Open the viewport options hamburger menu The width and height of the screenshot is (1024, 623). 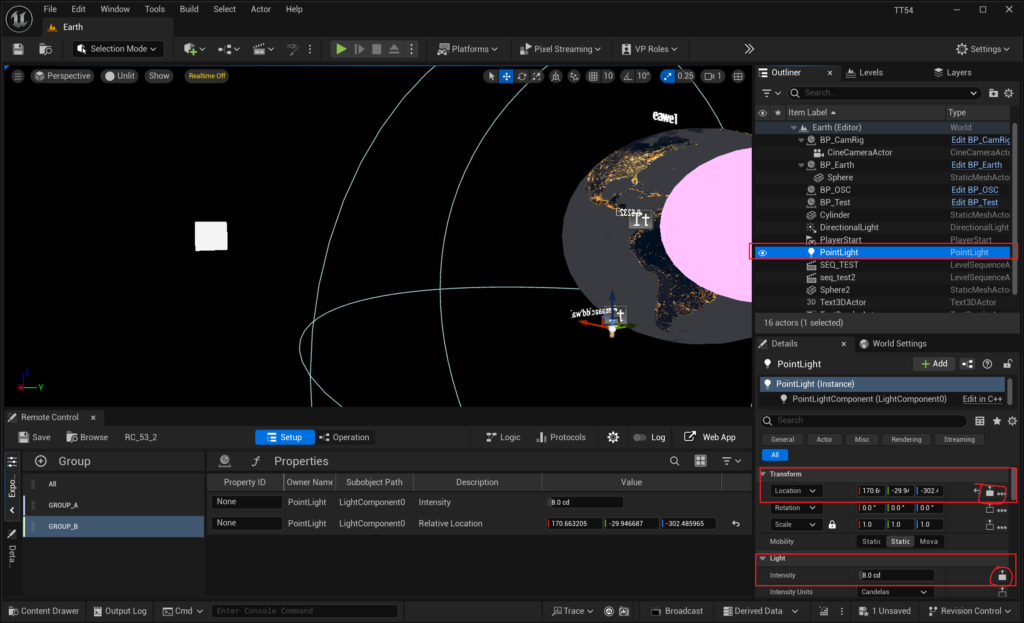(x=18, y=76)
